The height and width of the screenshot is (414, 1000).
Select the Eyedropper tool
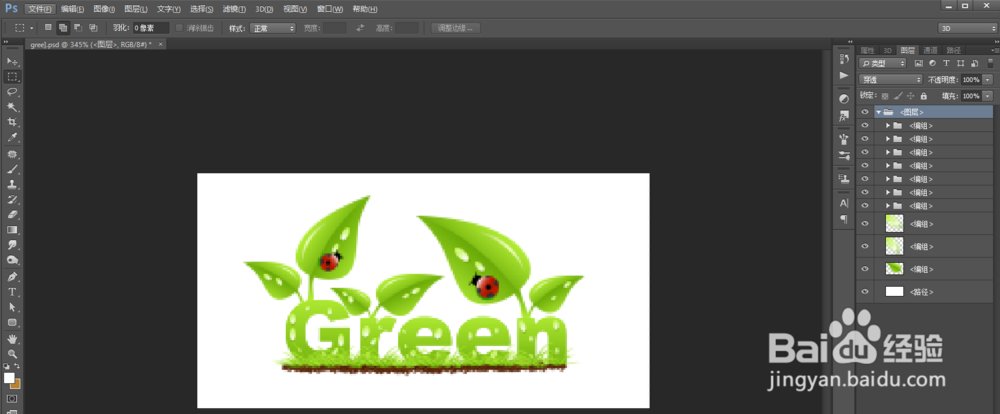pos(12,138)
